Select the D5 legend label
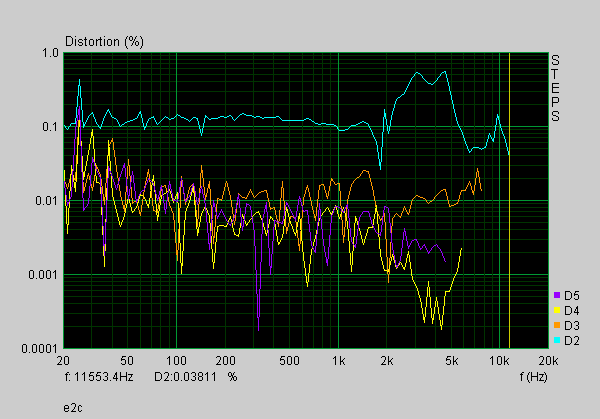Screen dimensions: 600x419 click(x=572, y=295)
